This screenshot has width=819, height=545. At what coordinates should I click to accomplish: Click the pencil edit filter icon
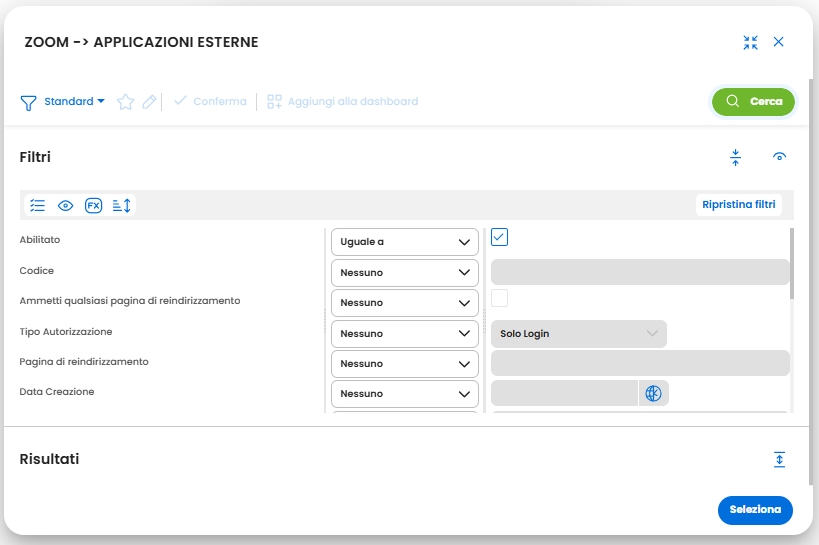coord(149,101)
